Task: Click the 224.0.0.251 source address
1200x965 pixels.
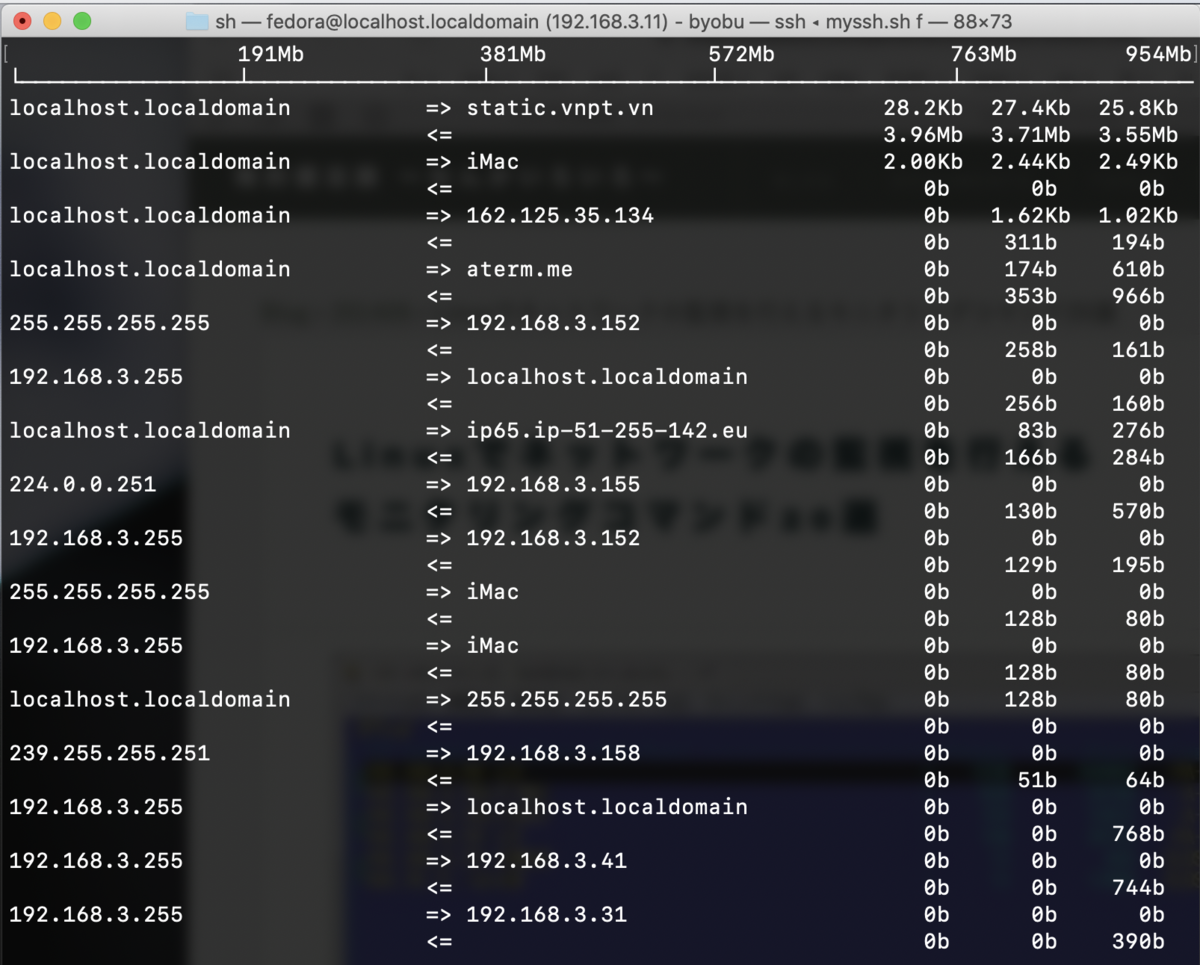Action: pos(83,484)
